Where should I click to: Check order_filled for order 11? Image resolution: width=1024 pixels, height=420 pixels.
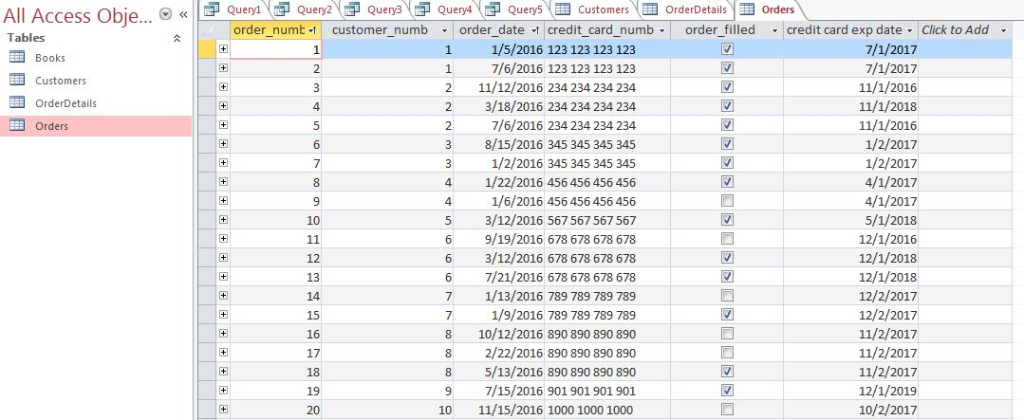tap(728, 238)
